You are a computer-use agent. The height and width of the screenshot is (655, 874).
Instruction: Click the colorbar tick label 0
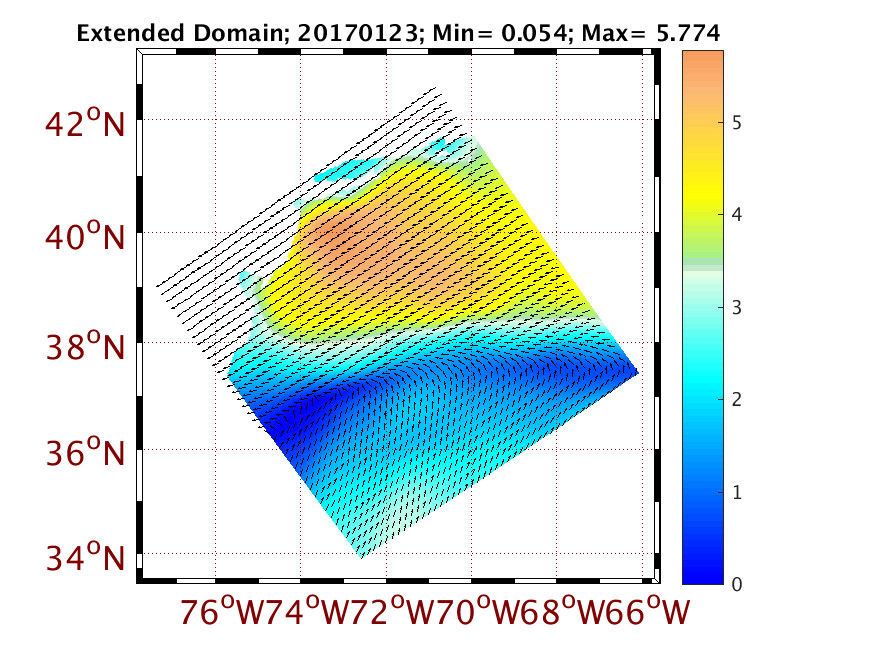pyautogui.click(x=737, y=584)
